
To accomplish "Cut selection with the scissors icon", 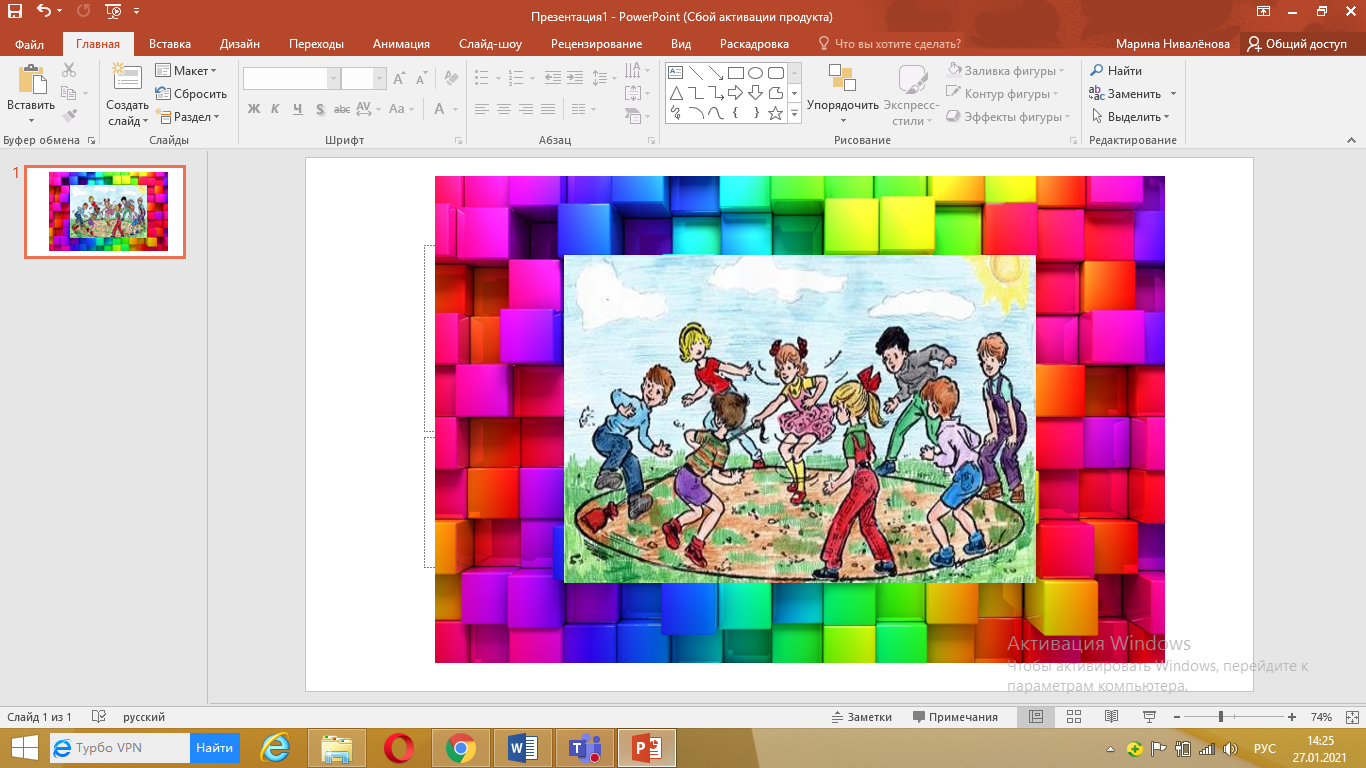I will pyautogui.click(x=69, y=70).
